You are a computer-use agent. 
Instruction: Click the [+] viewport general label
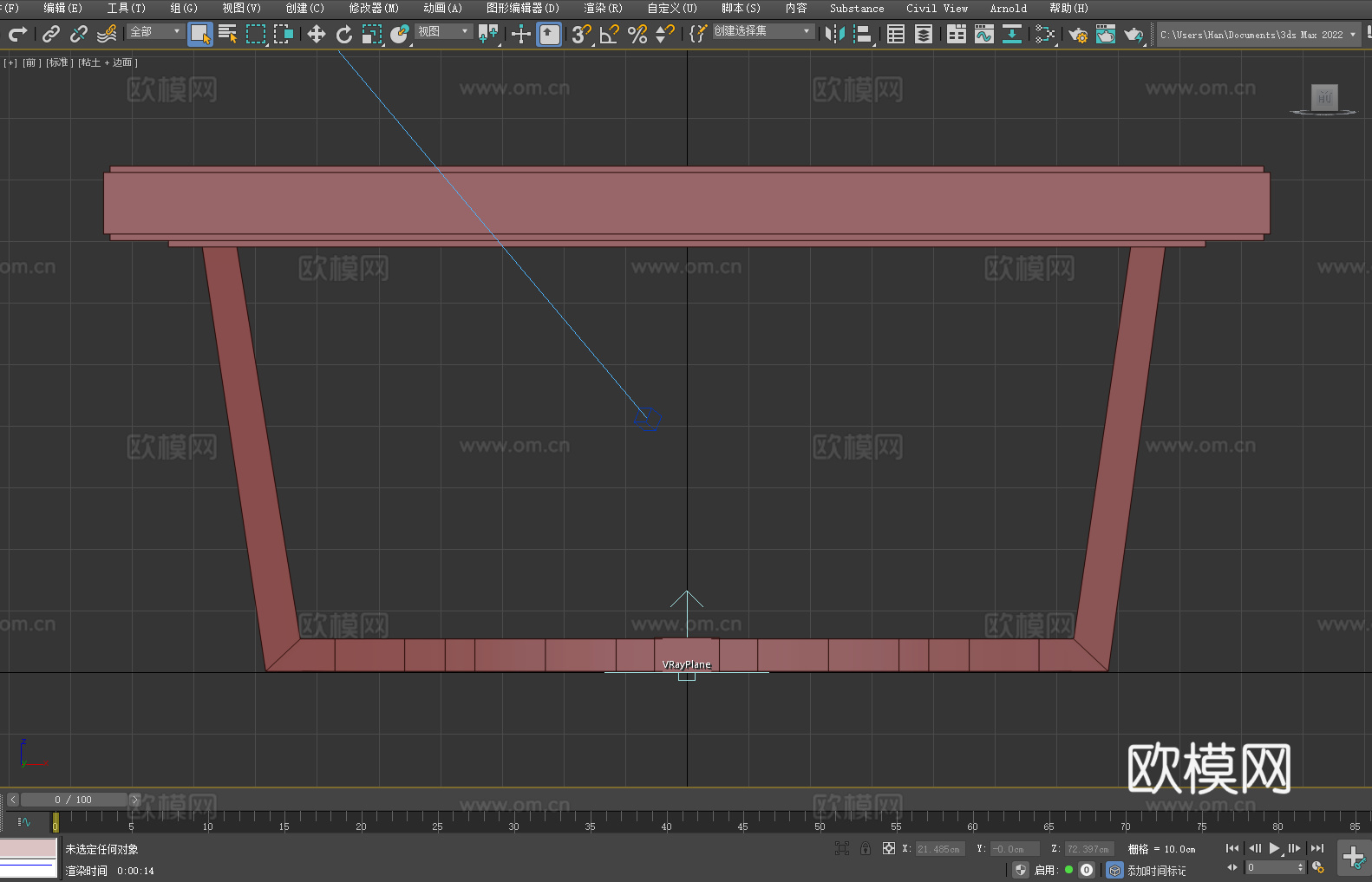point(10,62)
